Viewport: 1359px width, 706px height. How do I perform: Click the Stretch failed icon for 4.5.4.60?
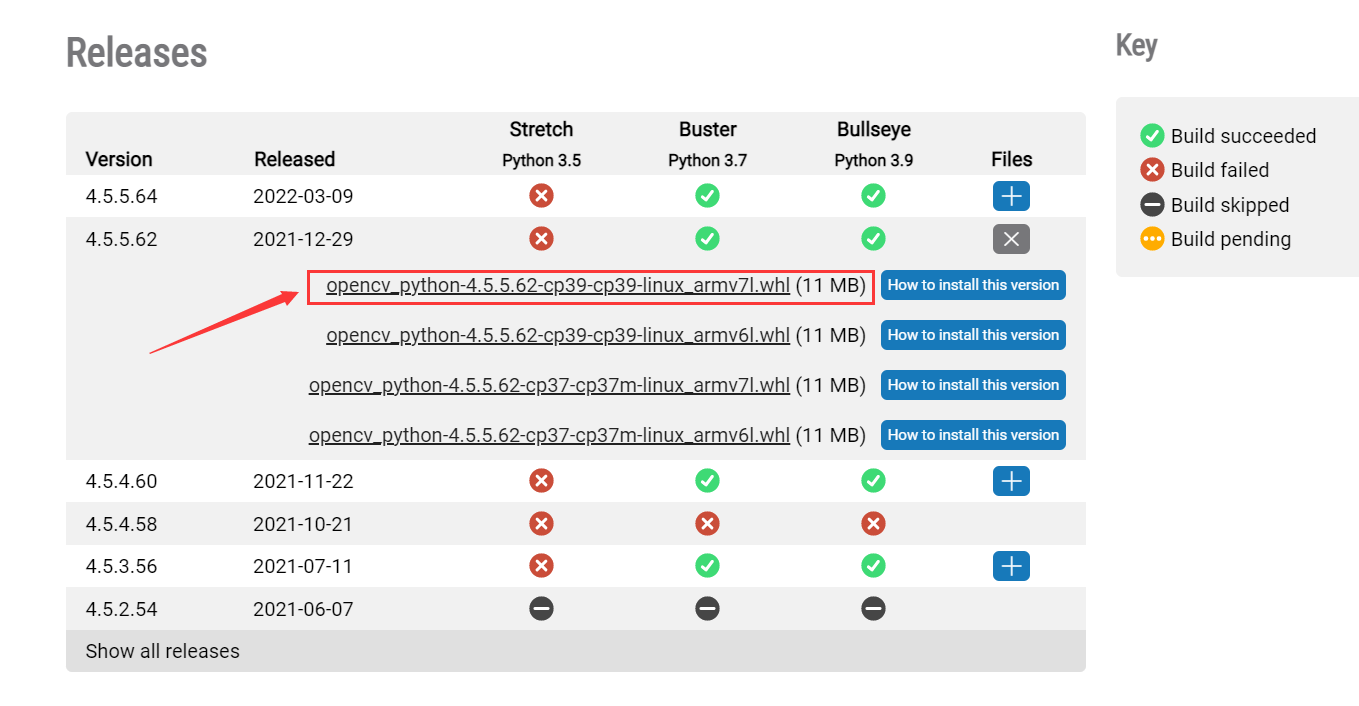[541, 481]
